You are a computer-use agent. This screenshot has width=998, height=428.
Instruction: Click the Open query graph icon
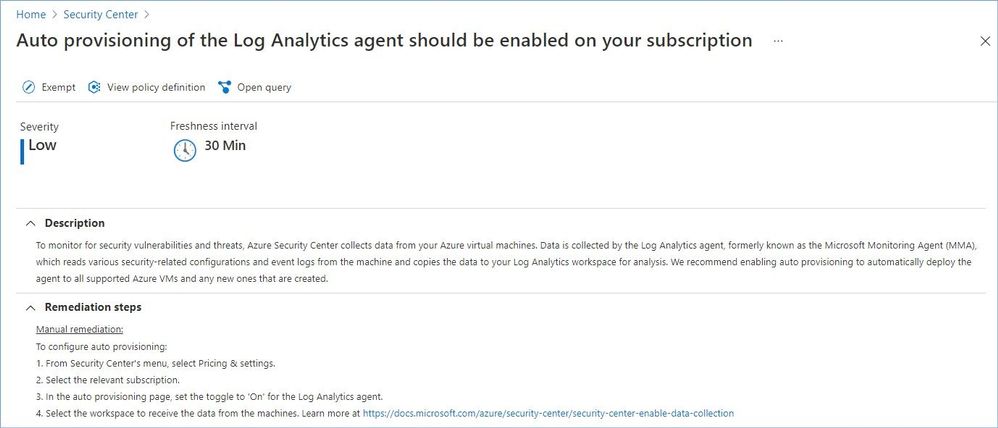click(224, 88)
